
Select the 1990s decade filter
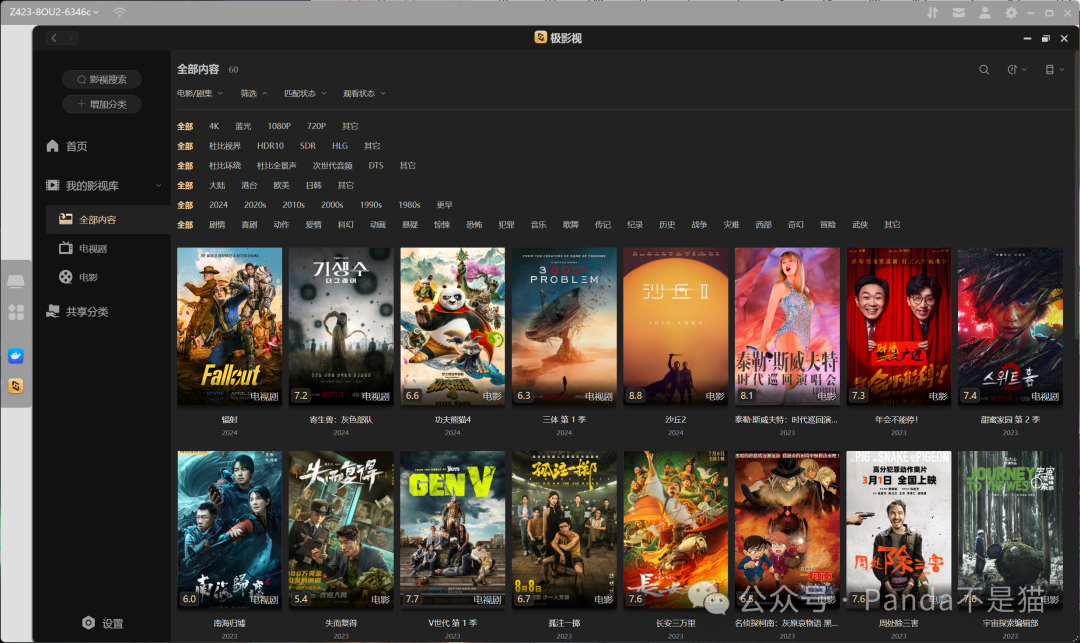coord(371,204)
